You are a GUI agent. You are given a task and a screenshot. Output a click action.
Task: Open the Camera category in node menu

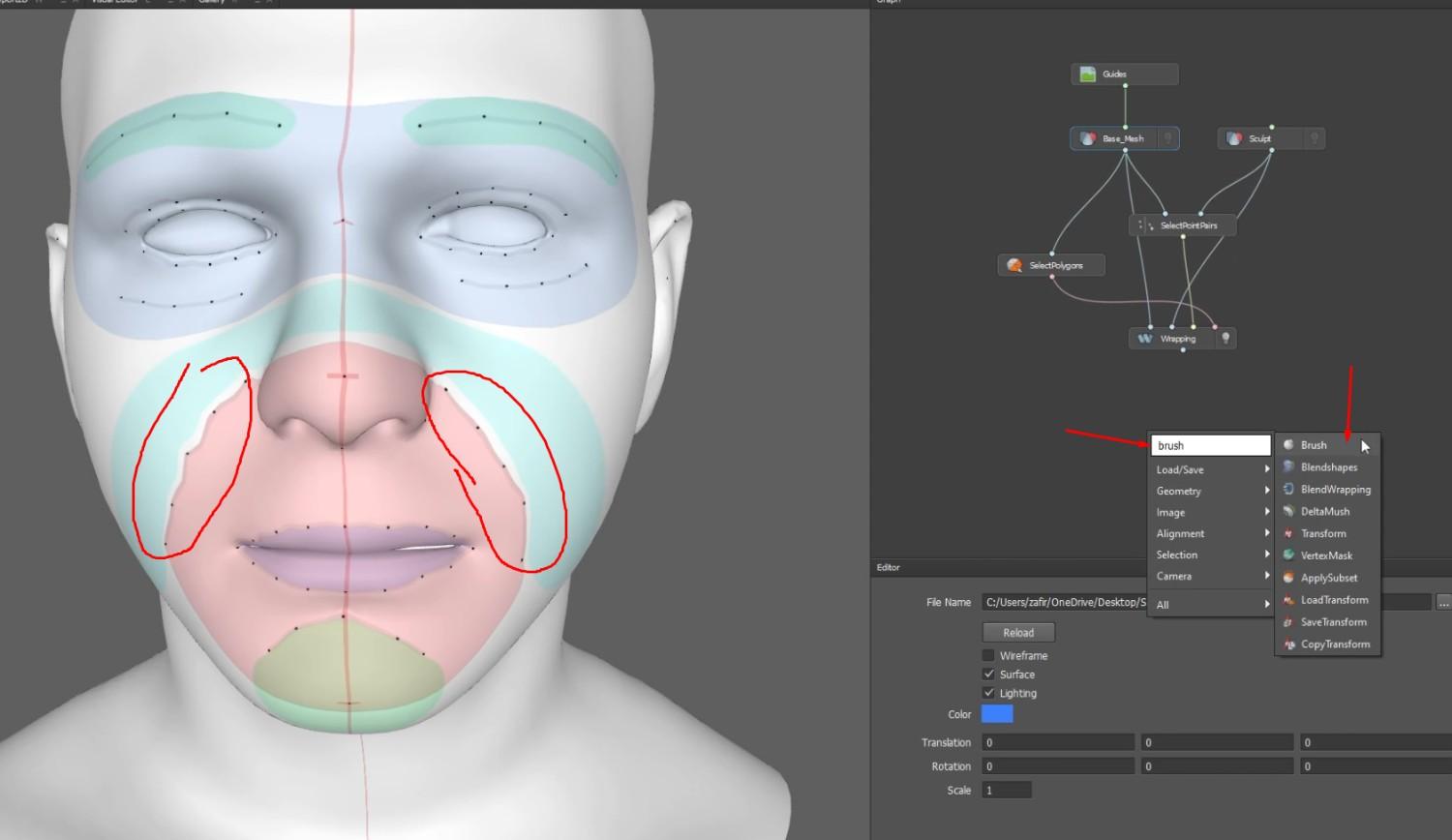click(1211, 576)
